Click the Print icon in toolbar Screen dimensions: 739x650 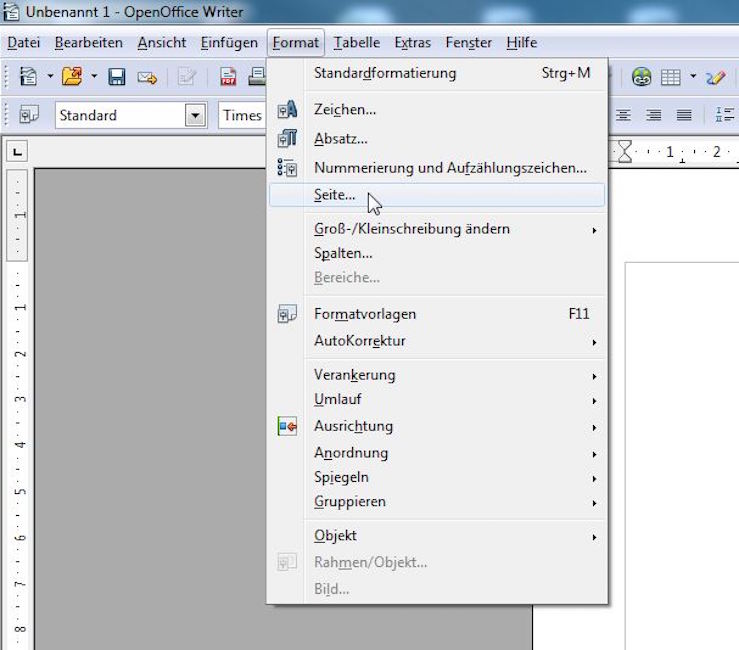click(257, 76)
